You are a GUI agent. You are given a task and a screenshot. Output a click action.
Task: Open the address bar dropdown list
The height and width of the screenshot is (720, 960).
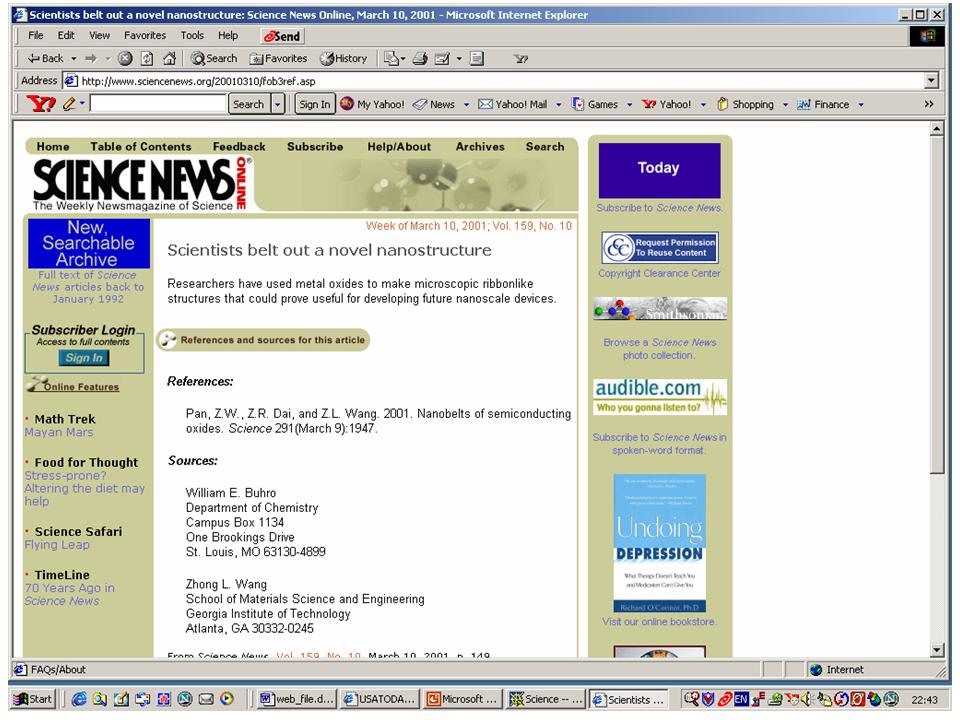(931, 81)
